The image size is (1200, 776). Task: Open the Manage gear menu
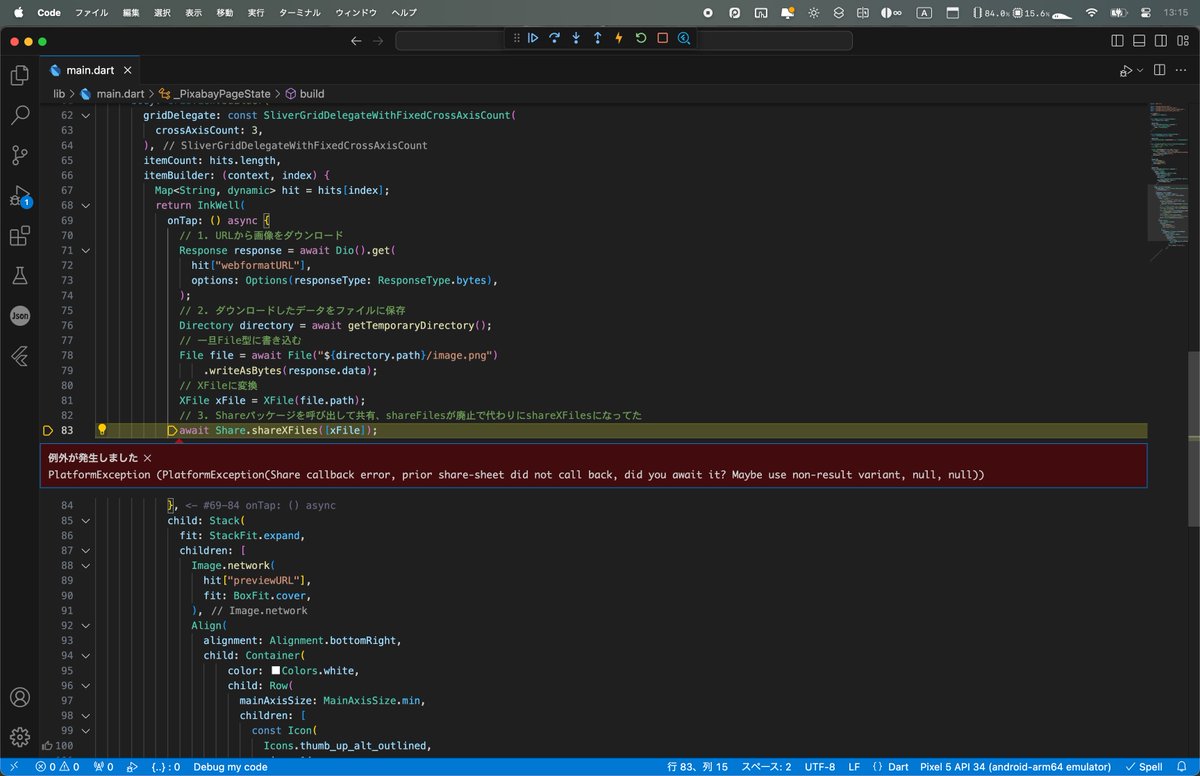tap(19, 737)
